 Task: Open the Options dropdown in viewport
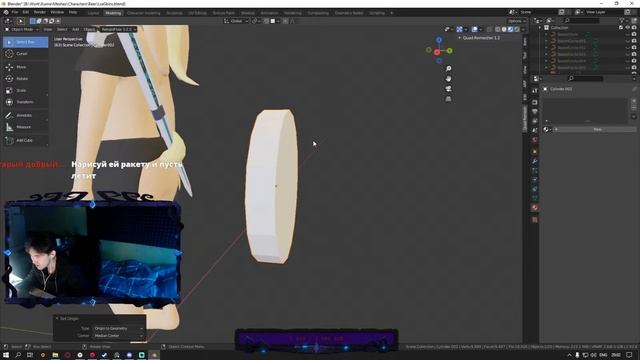click(x=516, y=21)
